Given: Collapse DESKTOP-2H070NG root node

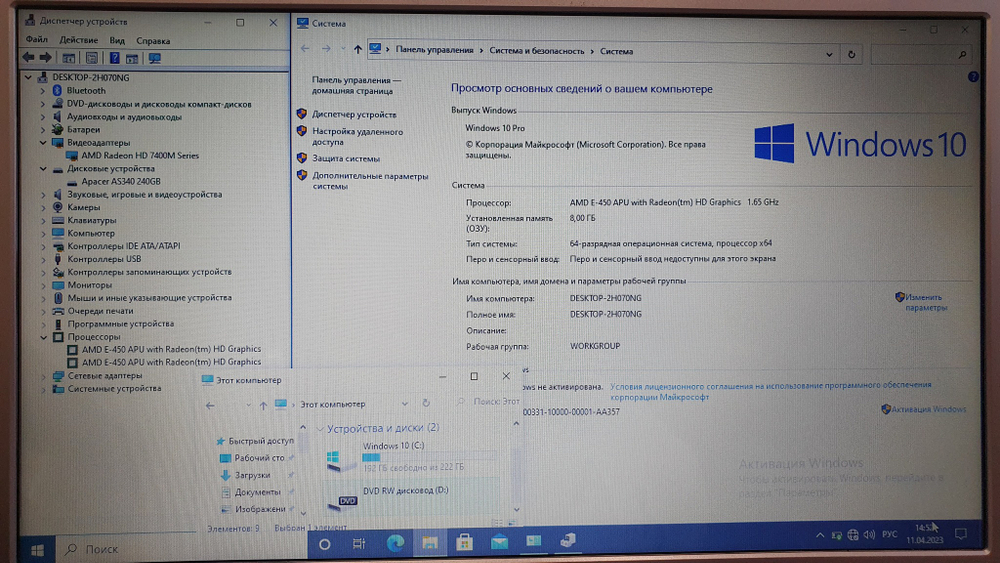Looking at the screenshot, I should [28, 77].
